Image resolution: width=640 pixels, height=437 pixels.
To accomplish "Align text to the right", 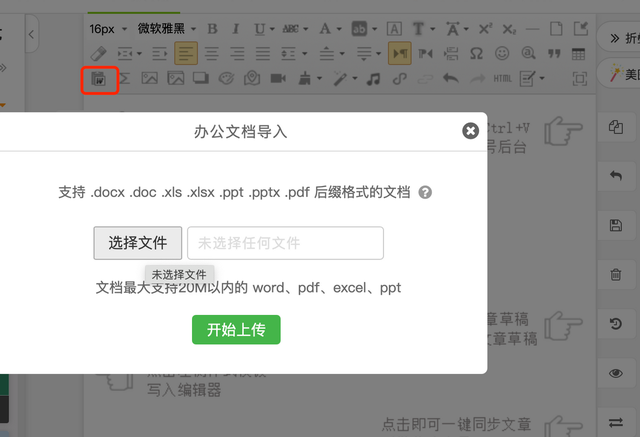I will pyautogui.click(x=237, y=53).
